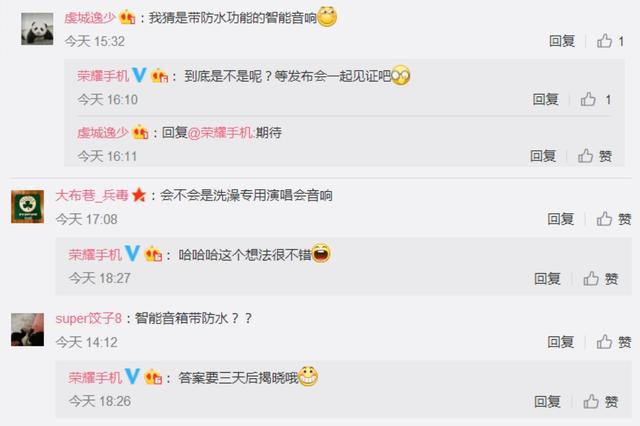This screenshot has width=640, height=426.
Task: Open username link super饺子8
Action: [89, 318]
